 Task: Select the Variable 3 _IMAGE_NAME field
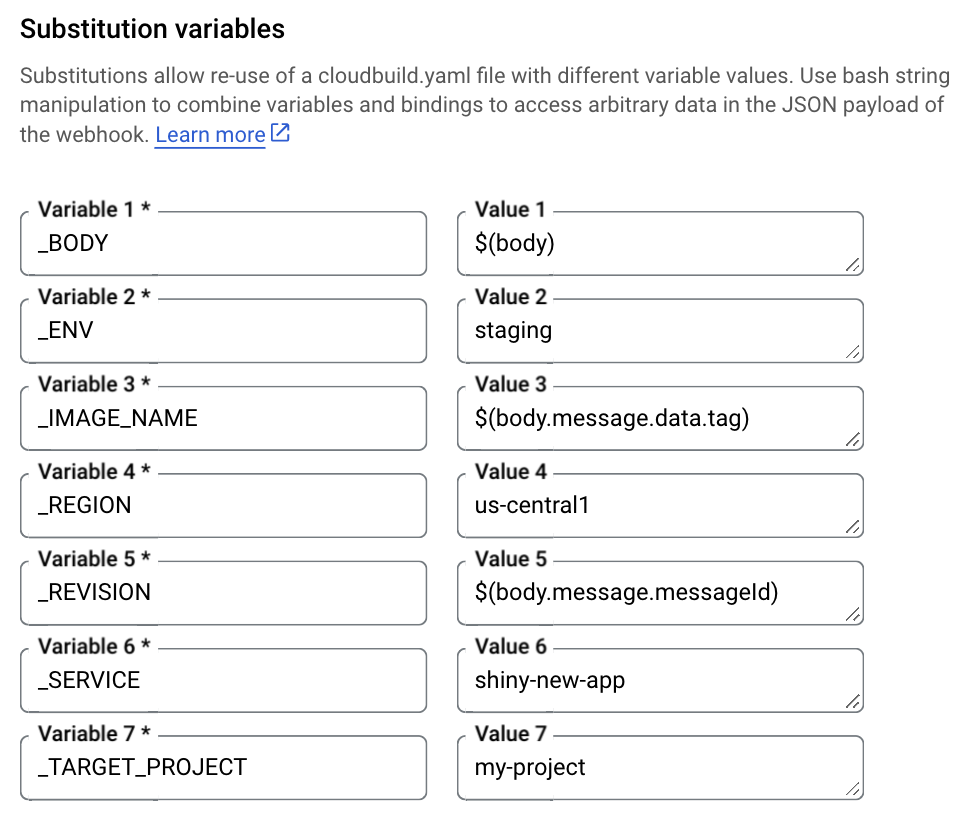(x=223, y=418)
